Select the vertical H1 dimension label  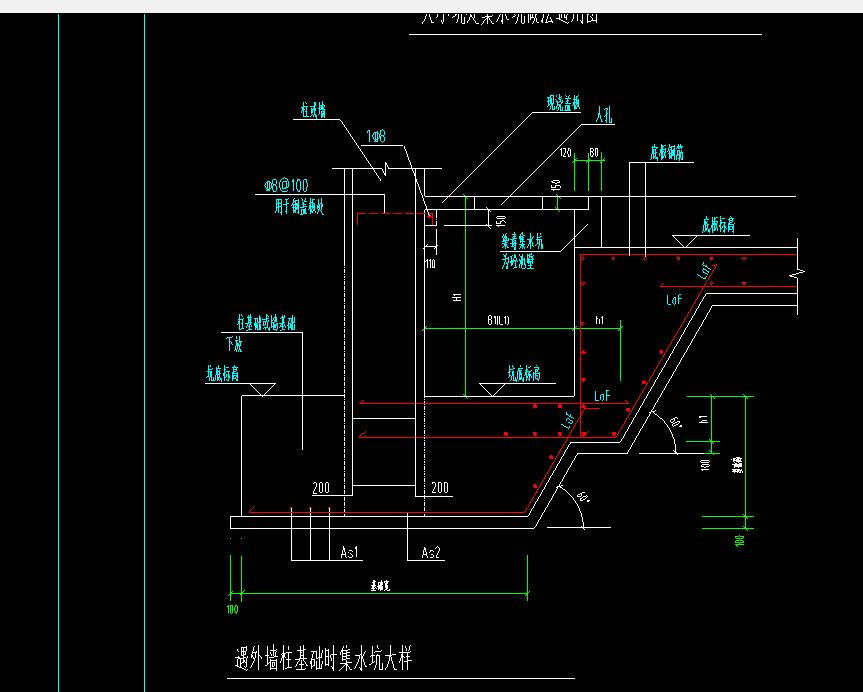click(457, 297)
